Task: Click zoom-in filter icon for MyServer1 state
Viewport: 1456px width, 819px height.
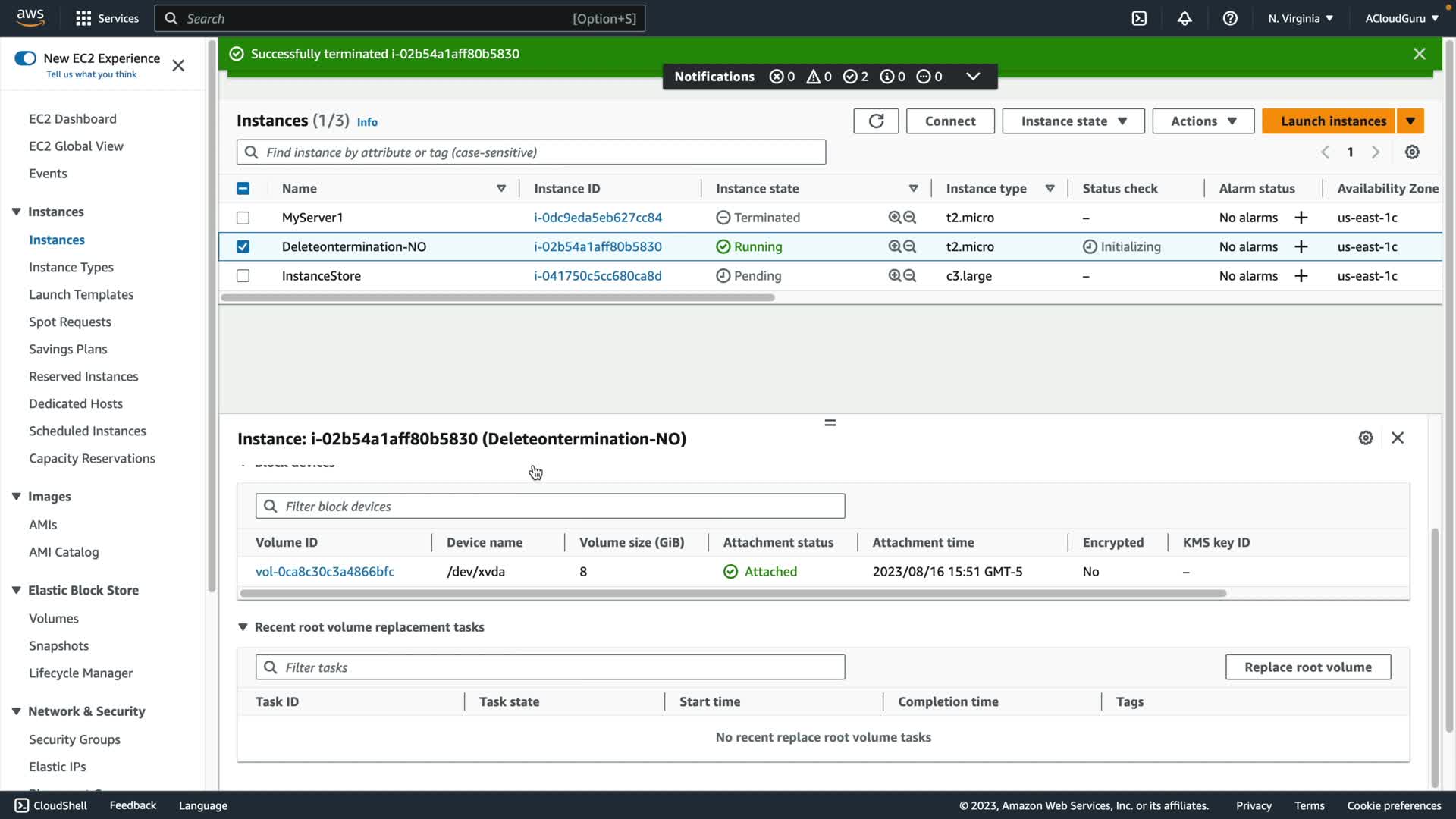Action: [x=895, y=218]
